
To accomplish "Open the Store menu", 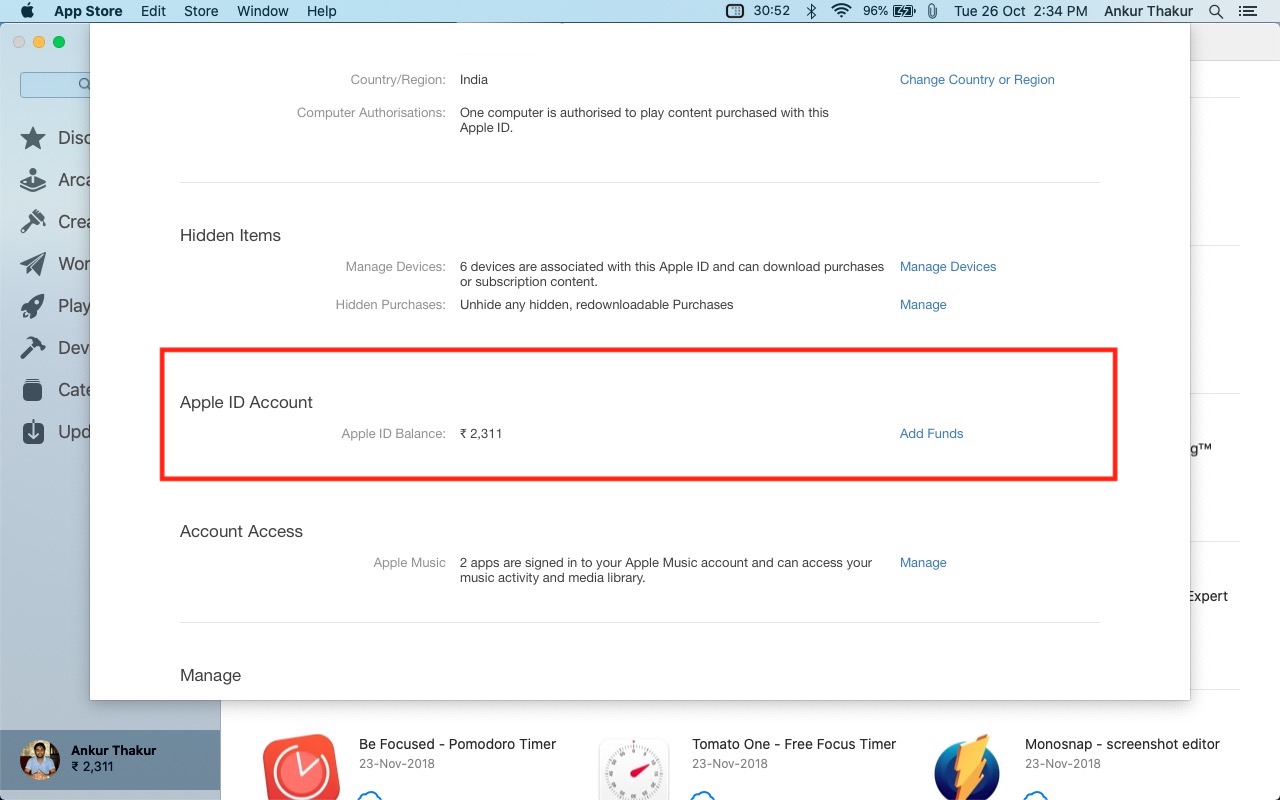I will 201,11.
